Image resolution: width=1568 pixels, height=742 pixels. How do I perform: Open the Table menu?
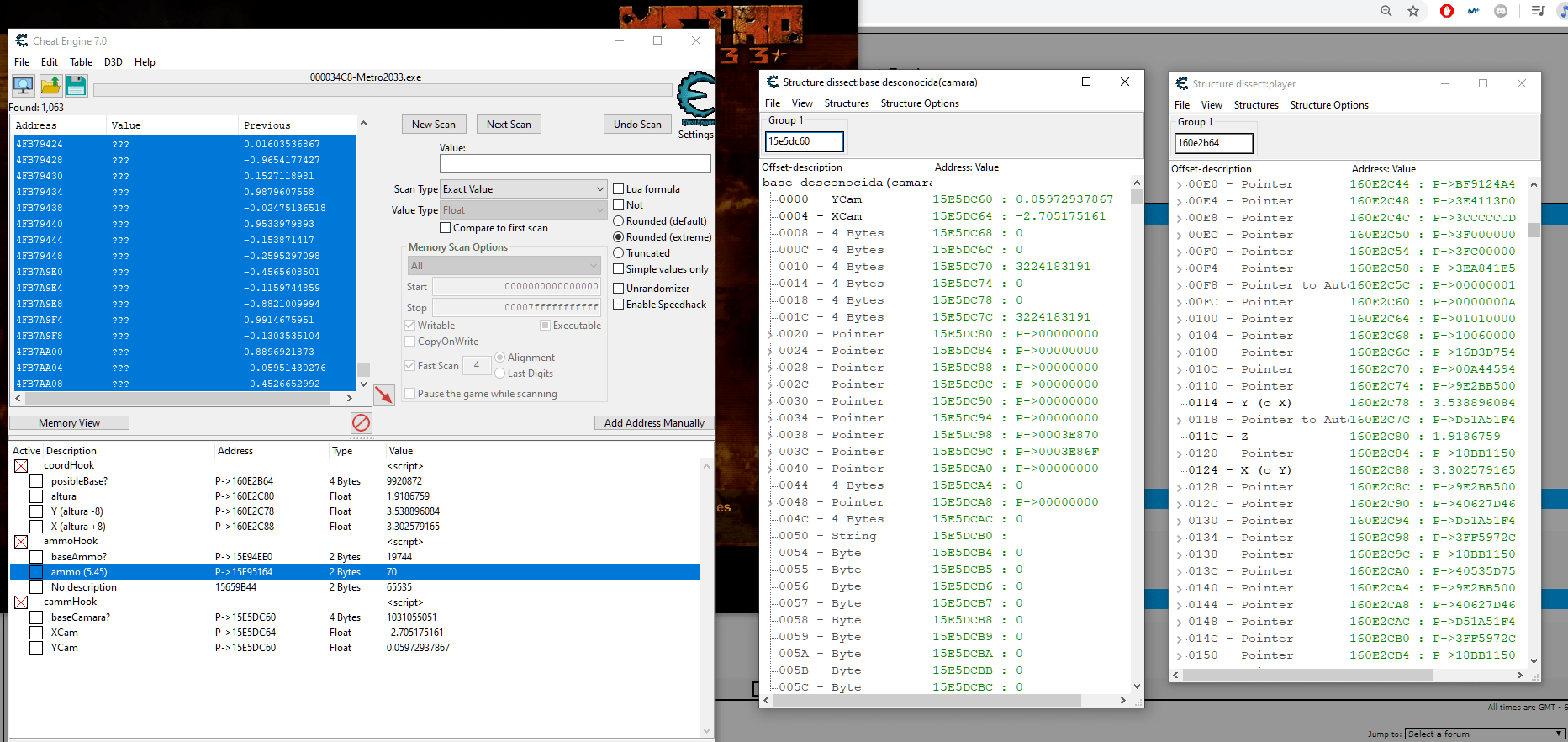coord(81,62)
